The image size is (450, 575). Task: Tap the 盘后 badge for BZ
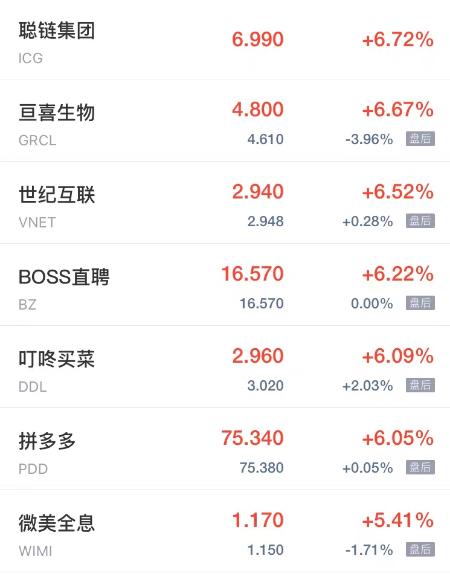tap(420, 303)
